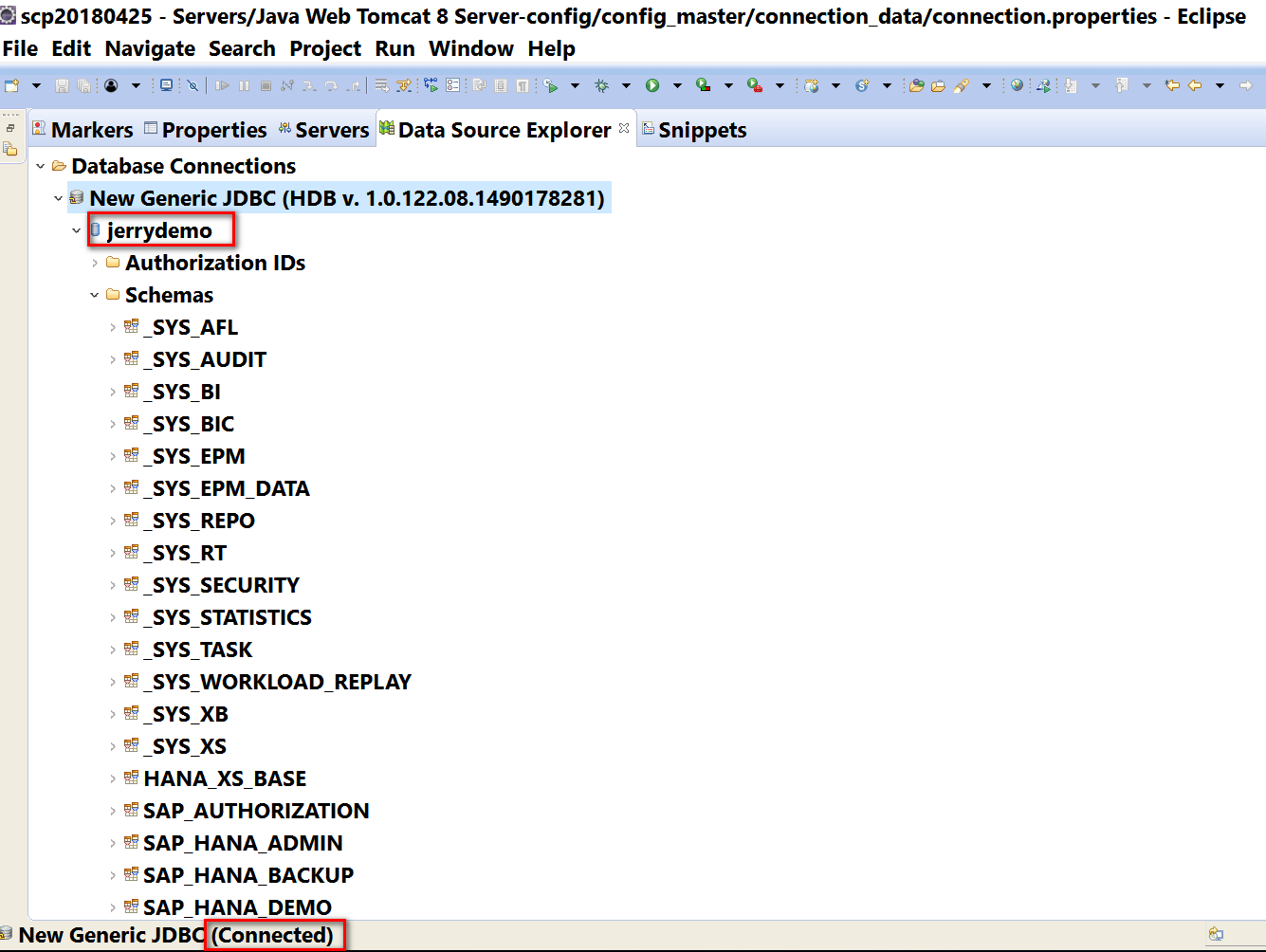Open the Navigate menu

point(150,48)
